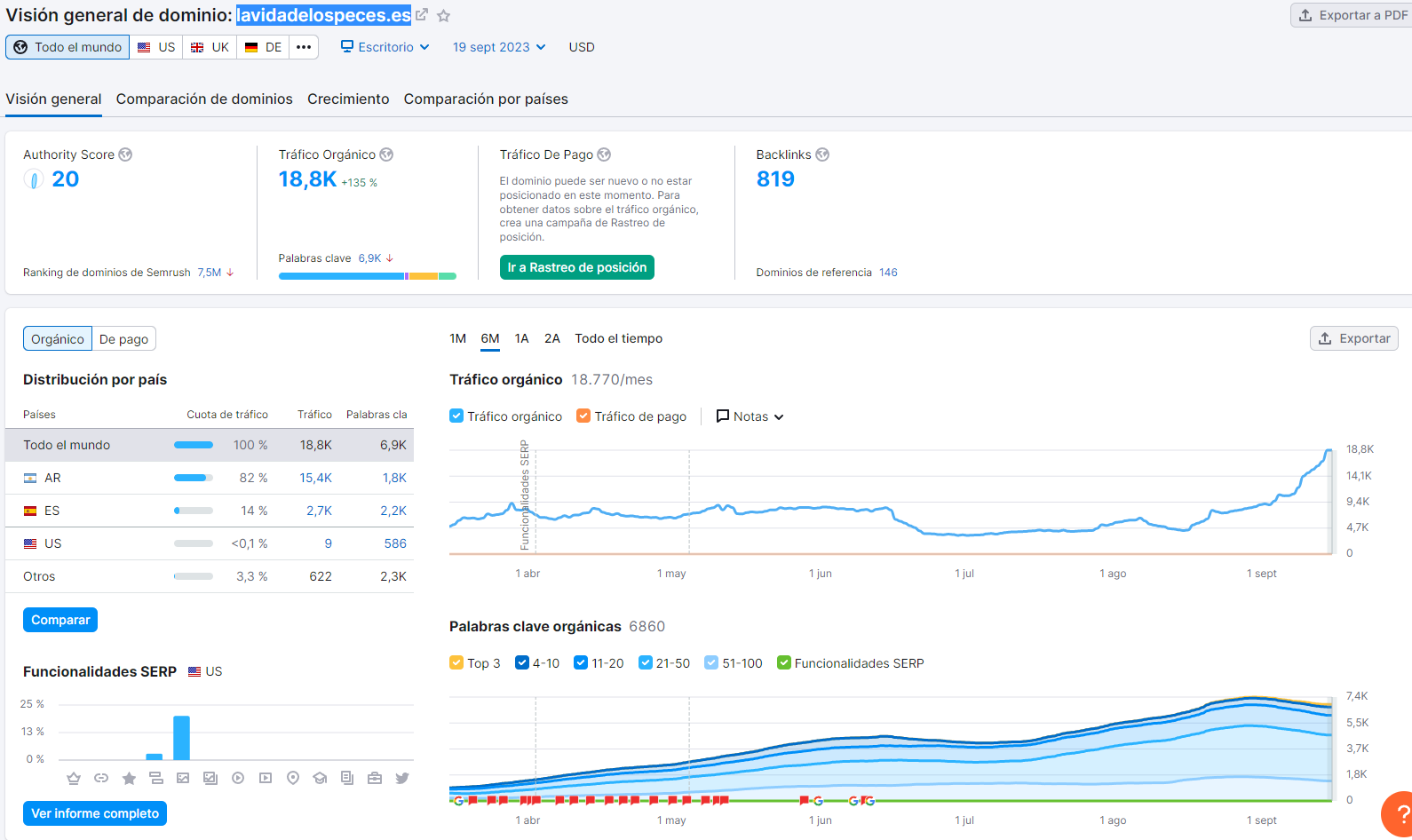Click the ES traffic share bar
The image size is (1412, 840).
point(194,511)
